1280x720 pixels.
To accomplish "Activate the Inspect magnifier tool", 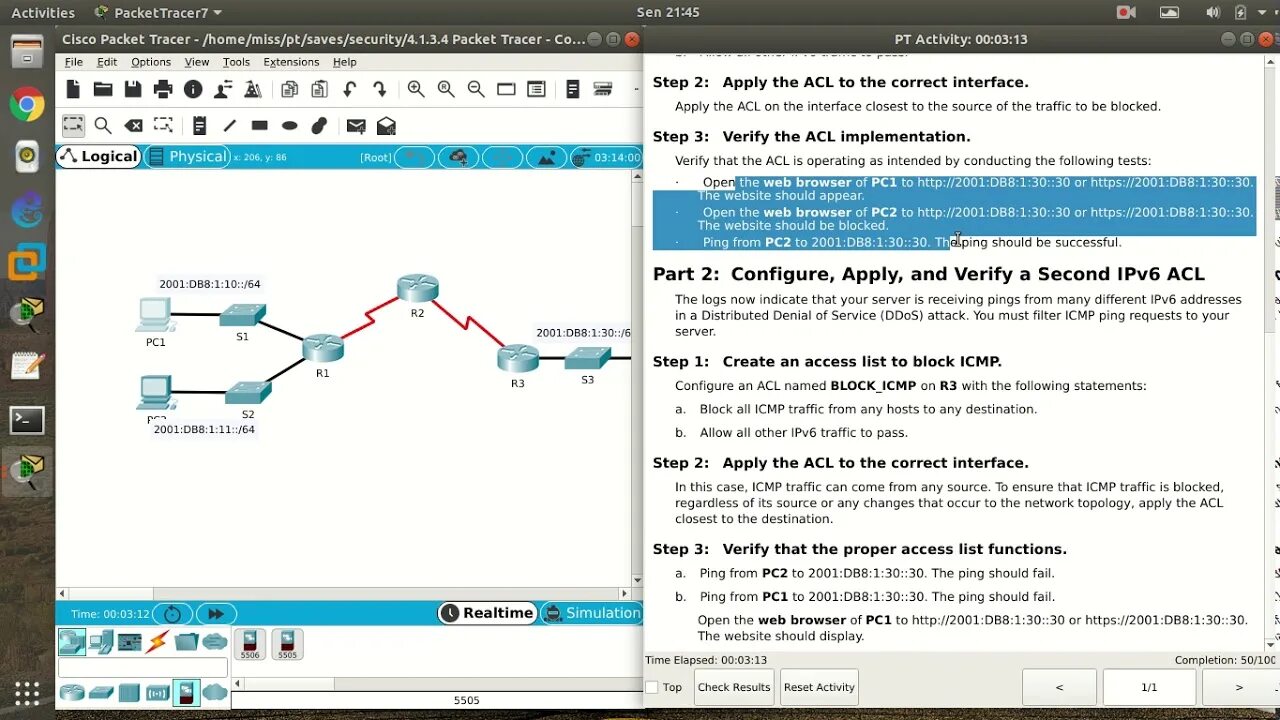I will [103, 126].
